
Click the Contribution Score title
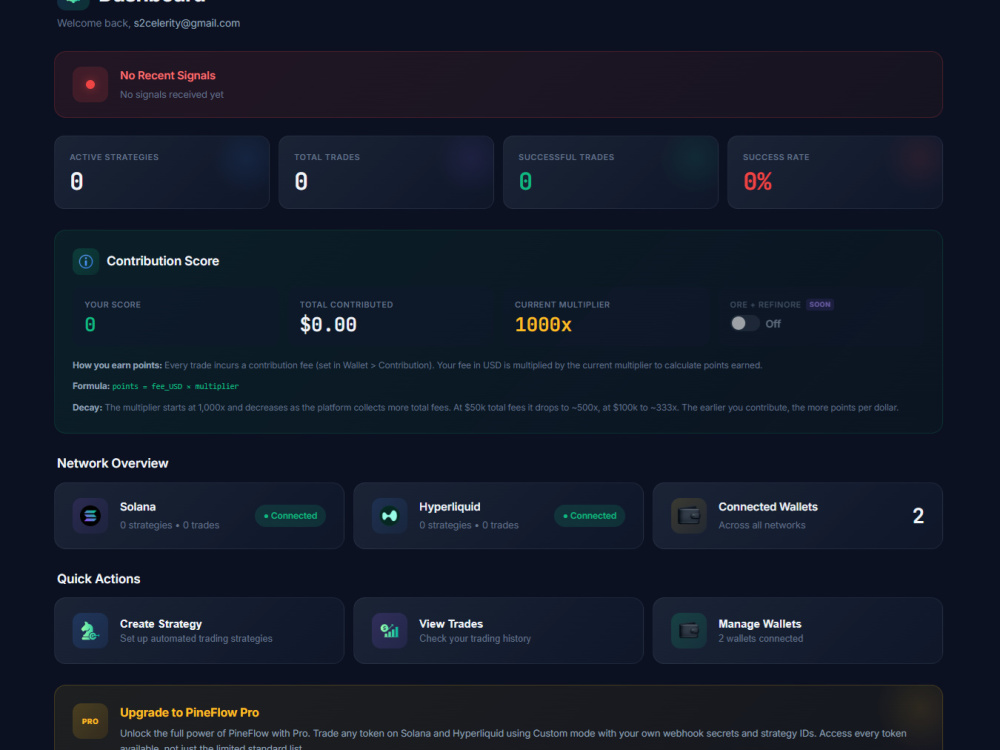pyautogui.click(x=163, y=261)
